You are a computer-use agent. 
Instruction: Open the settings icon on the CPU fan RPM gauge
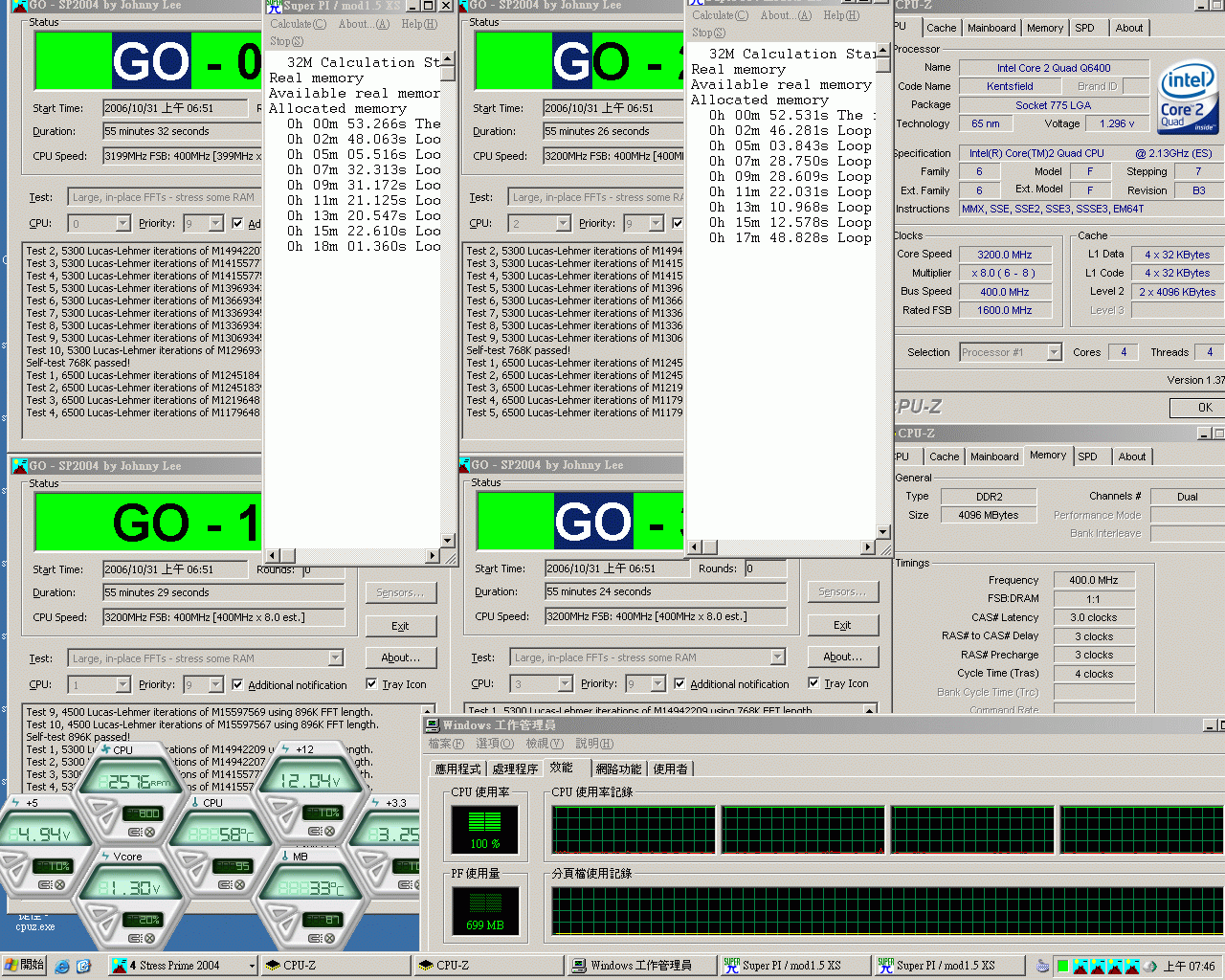point(135,833)
